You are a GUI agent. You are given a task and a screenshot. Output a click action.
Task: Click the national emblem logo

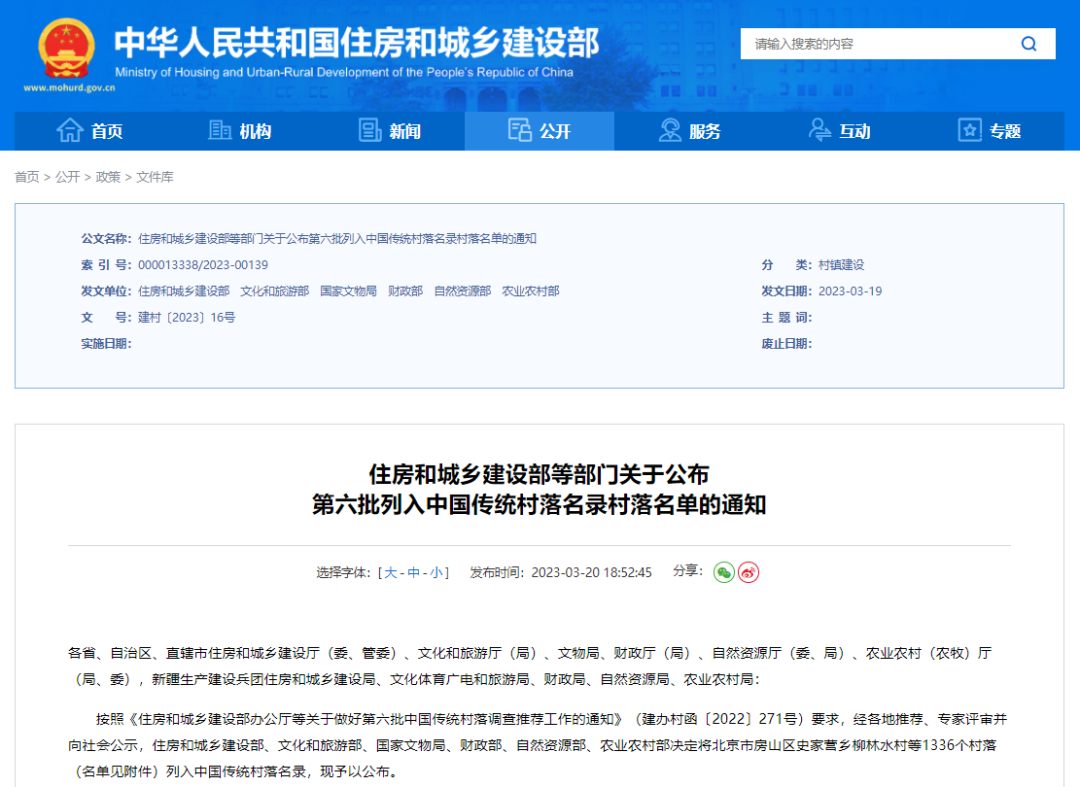[67, 48]
